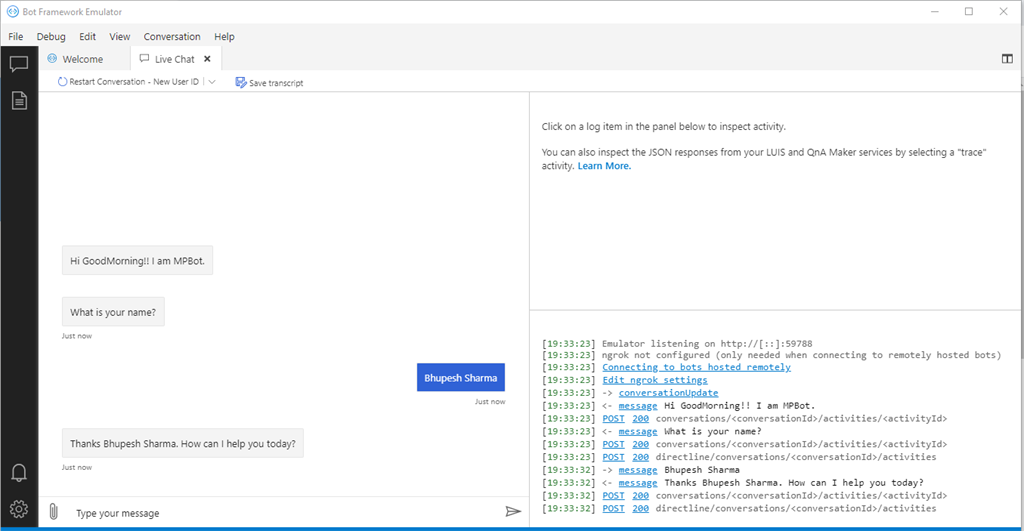Open the View menu
The width and height of the screenshot is (1024, 531).
(120, 37)
